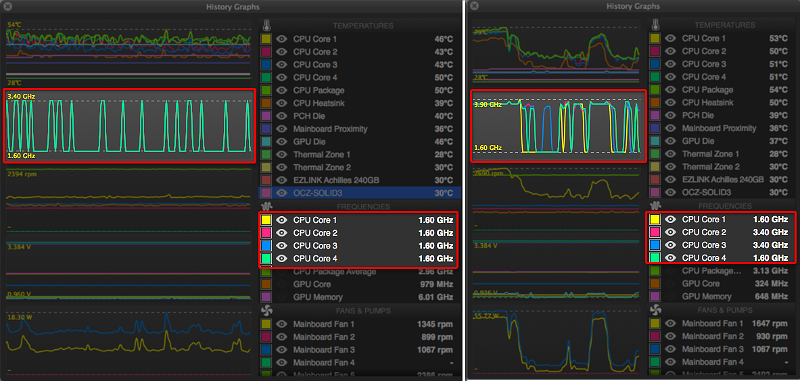Click the frequency graph in right window
Image resolution: width=800 pixels, height=381 pixels.
(x=558, y=126)
